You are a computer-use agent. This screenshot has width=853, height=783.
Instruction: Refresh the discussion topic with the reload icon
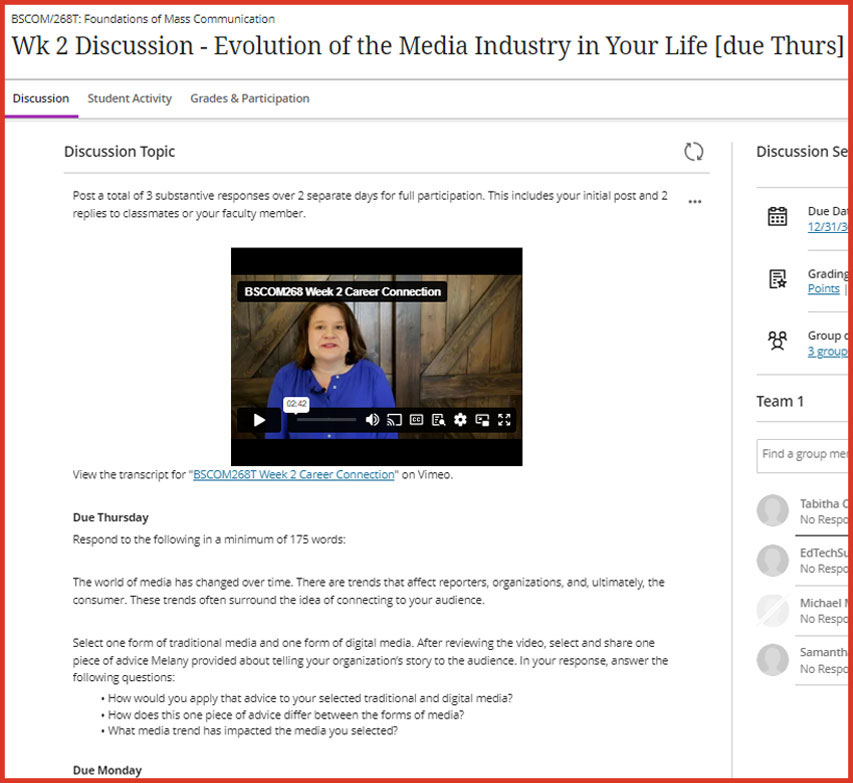click(x=693, y=152)
